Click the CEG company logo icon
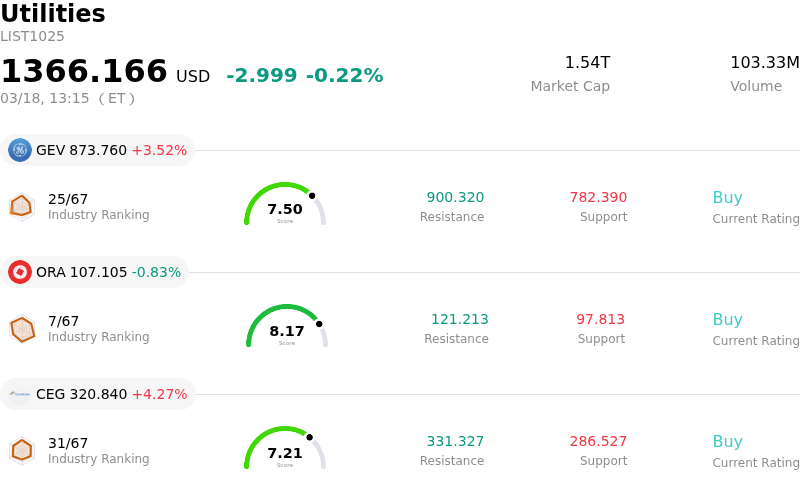This screenshot has width=800, height=488. (x=20, y=394)
